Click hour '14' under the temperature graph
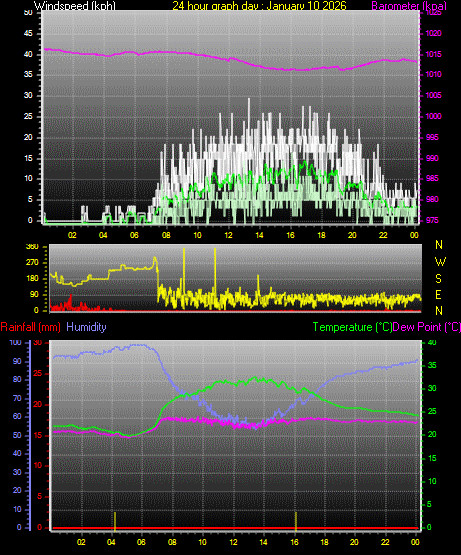This screenshot has width=461, height=555. 263,542
